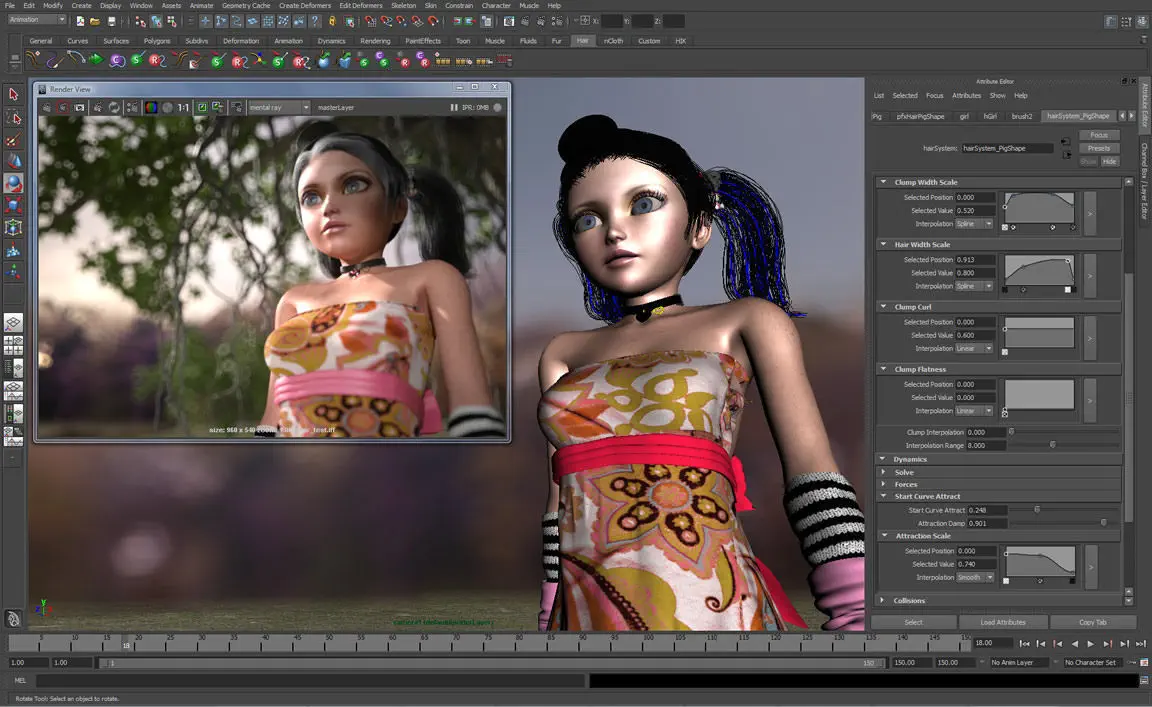The image size is (1152, 707).
Task: Select the brush2 tab in Attribute Editor
Action: 1019,116
